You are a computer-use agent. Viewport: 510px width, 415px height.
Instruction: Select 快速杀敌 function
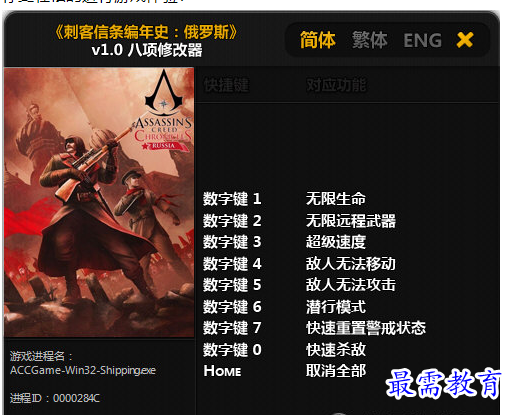(x=336, y=350)
